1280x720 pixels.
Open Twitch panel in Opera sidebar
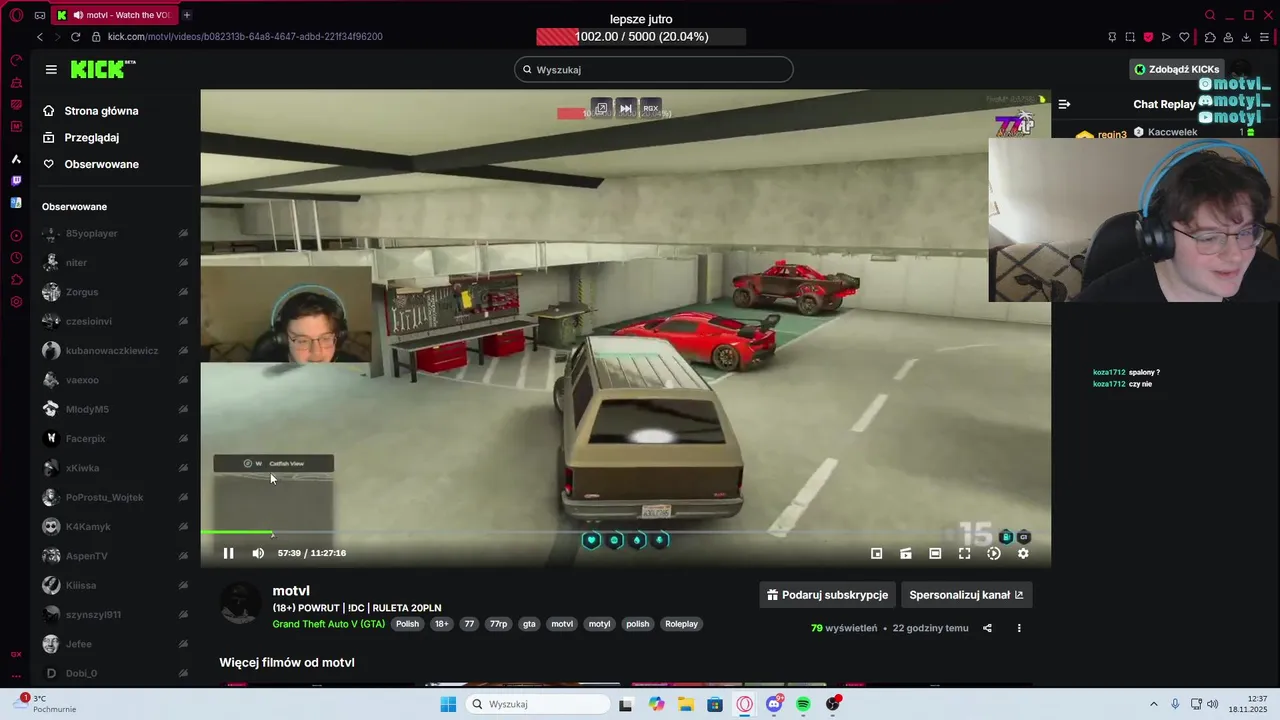coord(16,181)
